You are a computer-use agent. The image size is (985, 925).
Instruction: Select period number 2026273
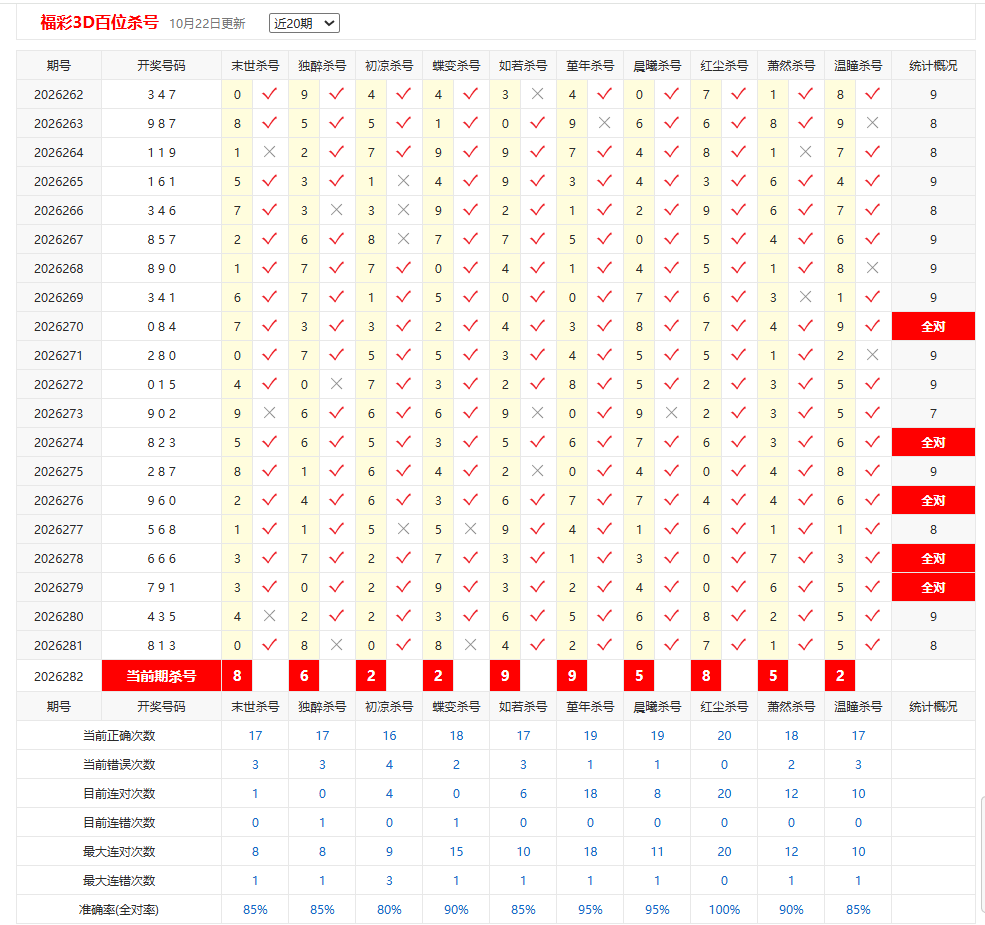(58, 413)
